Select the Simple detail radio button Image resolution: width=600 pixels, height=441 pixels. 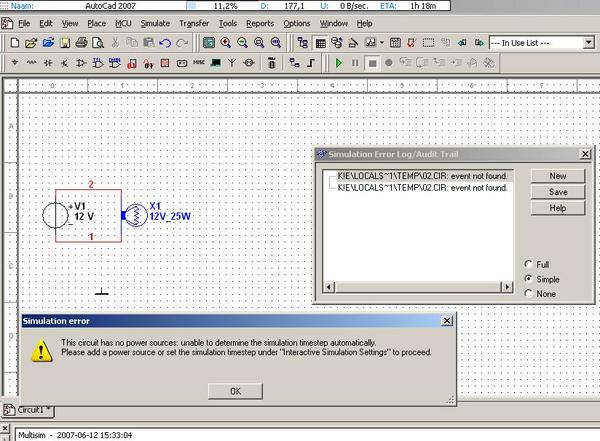click(529, 279)
